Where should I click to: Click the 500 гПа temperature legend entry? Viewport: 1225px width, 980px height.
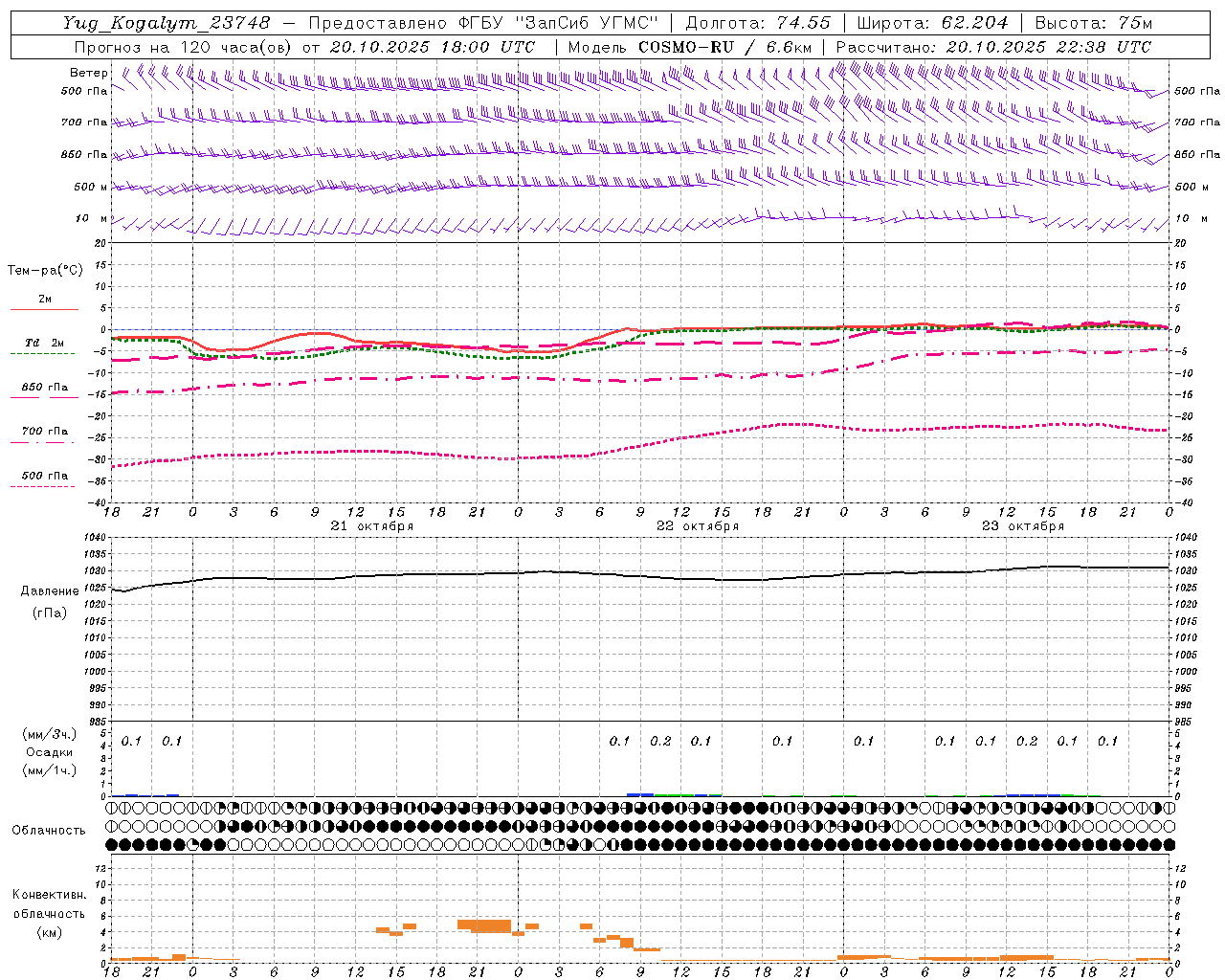tap(45, 476)
